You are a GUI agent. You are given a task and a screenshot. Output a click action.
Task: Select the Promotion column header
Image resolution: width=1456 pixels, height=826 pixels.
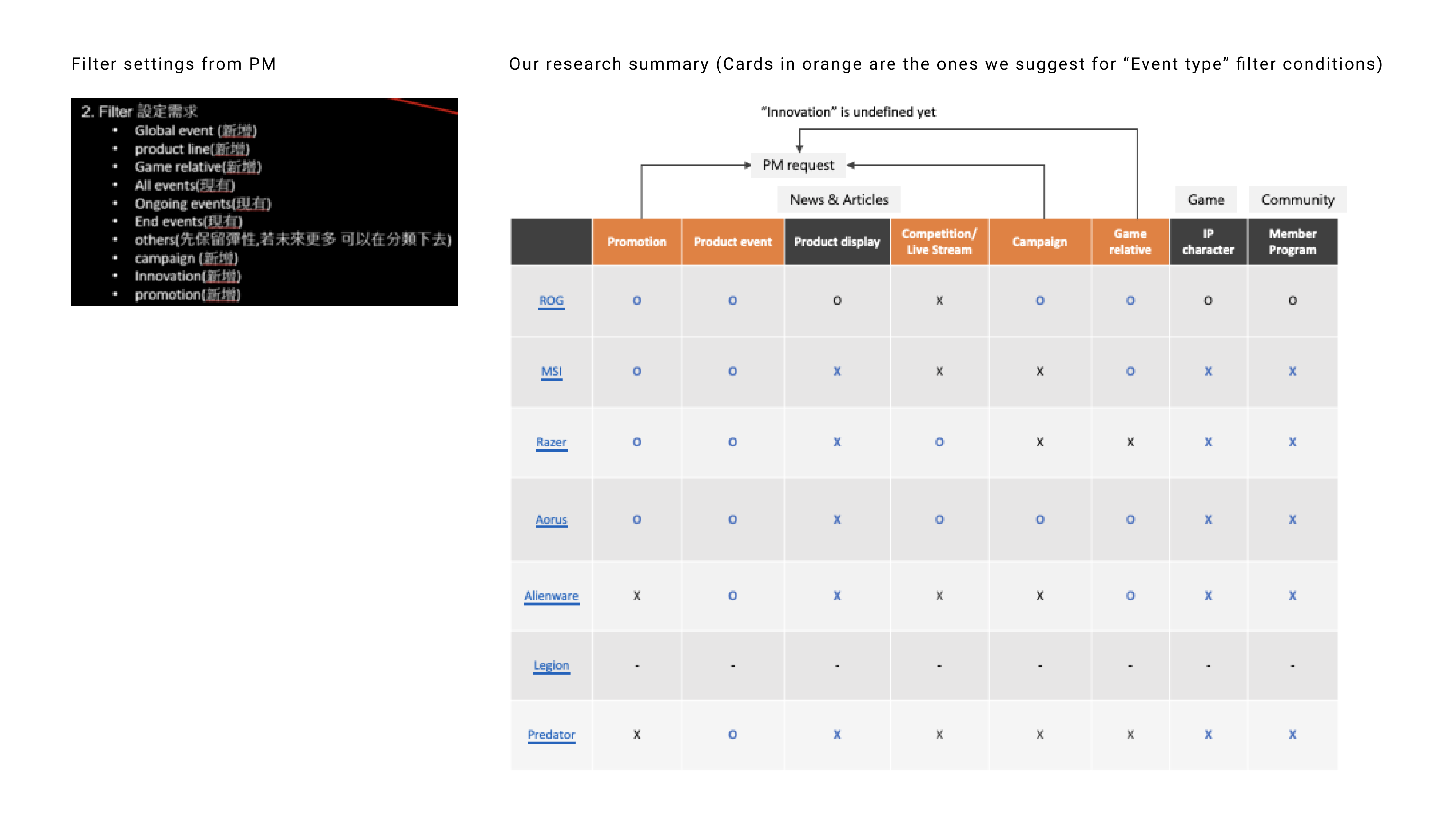click(x=637, y=242)
